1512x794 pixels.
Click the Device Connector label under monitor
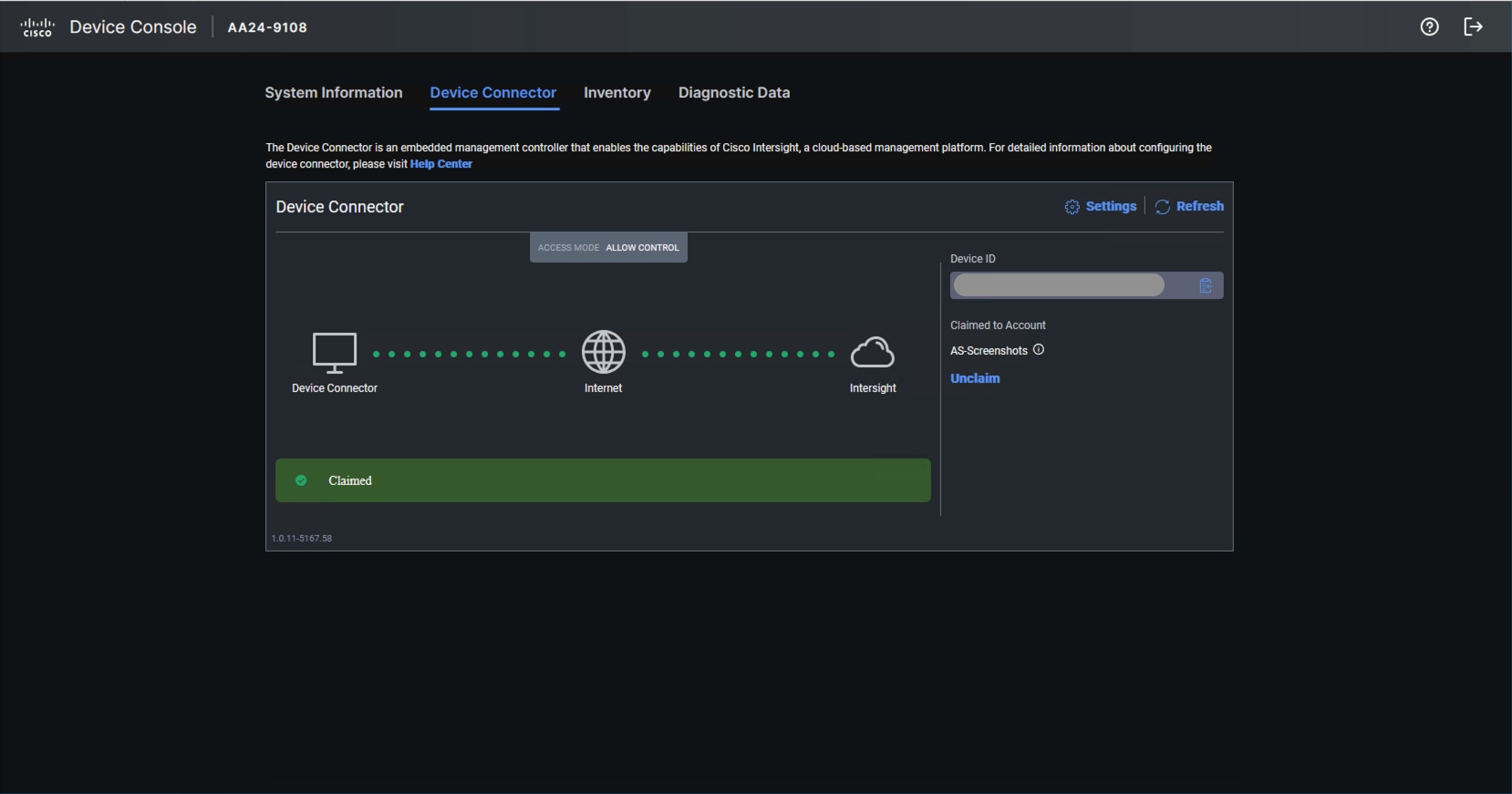[335, 388]
